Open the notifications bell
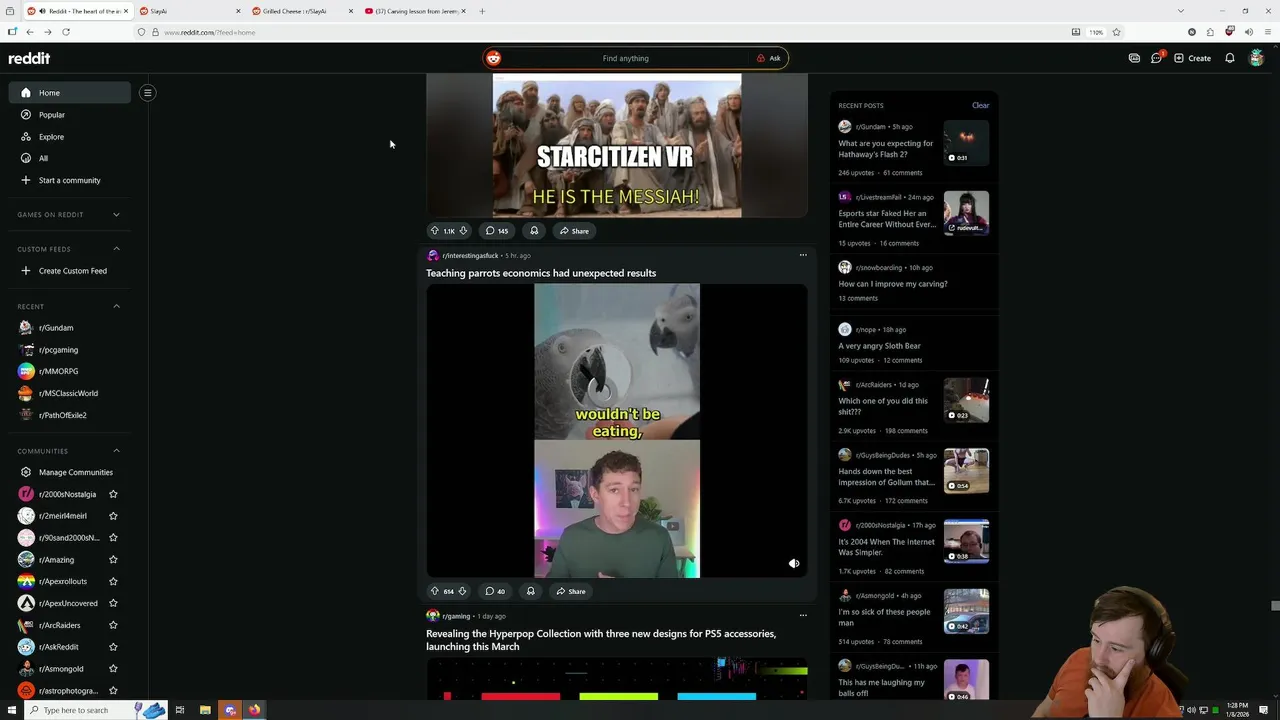The height and width of the screenshot is (720, 1280). pyautogui.click(x=1230, y=58)
